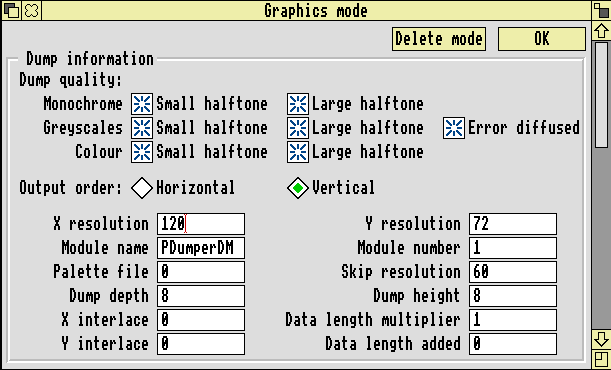Toggle Greyscales Error diffused option
611x370 pixels.
tap(454, 128)
